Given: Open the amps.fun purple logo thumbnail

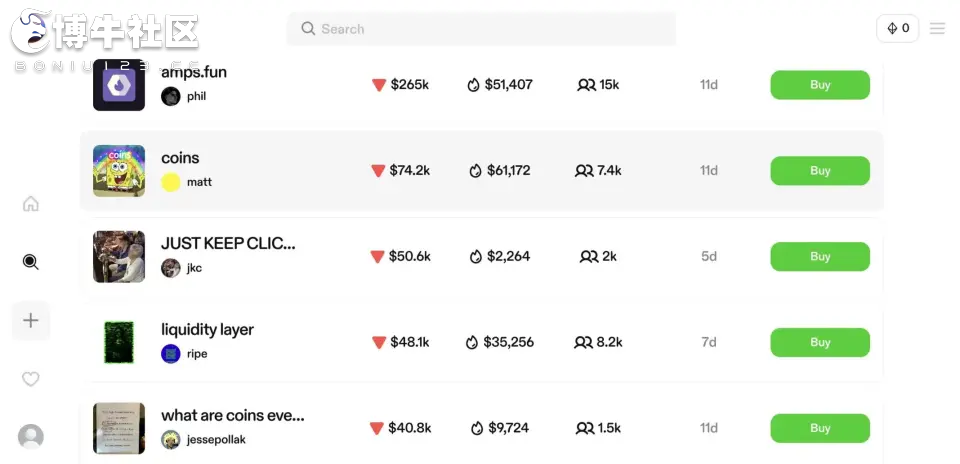Looking at the screenshot, I should coord(119,85).
